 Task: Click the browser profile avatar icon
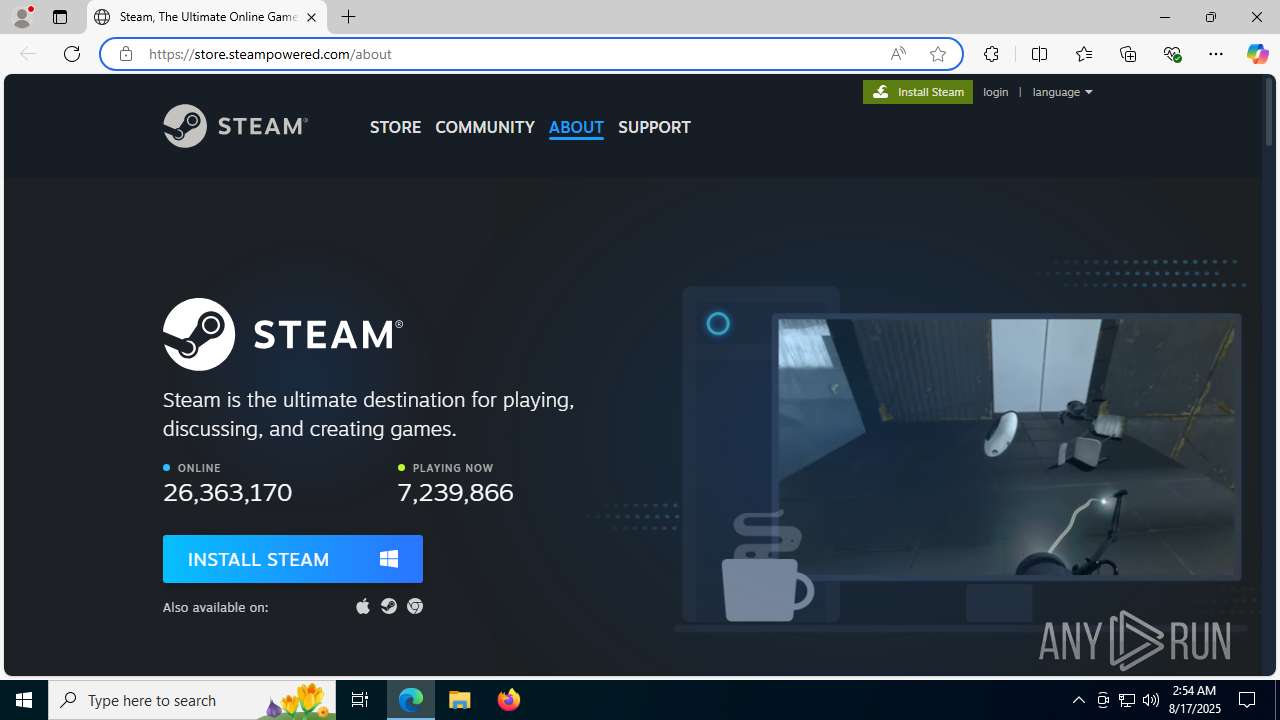(x=22, y=17)
